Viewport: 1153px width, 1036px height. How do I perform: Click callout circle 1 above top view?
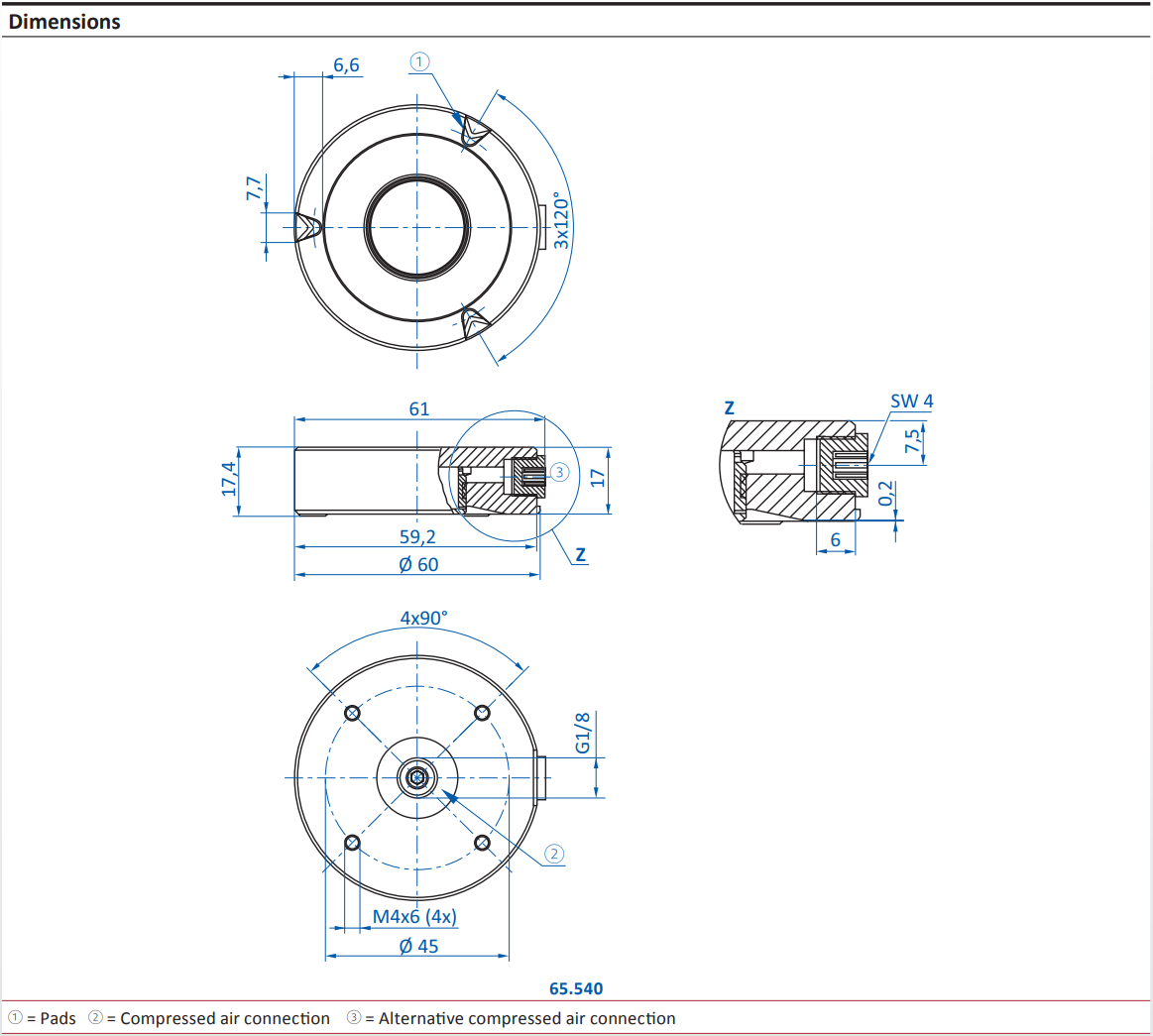(419, 61)
